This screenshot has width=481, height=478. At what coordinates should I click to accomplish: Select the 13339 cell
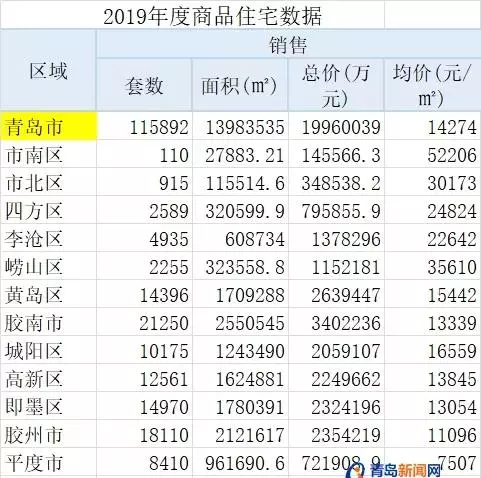[433, 322]
